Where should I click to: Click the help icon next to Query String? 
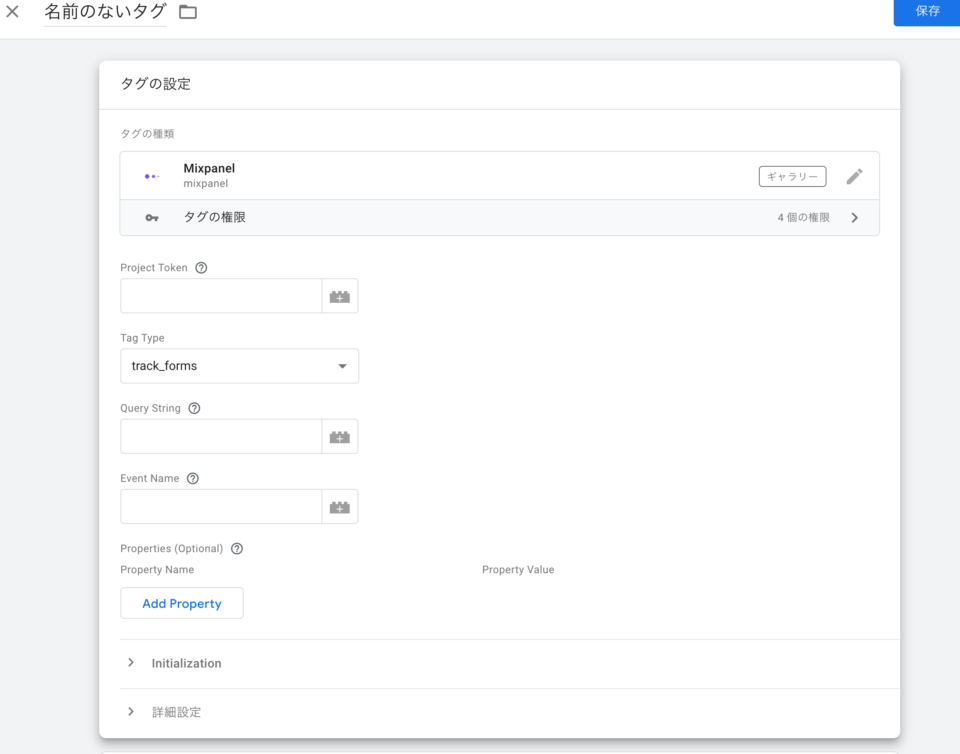(x=194, y=408)
